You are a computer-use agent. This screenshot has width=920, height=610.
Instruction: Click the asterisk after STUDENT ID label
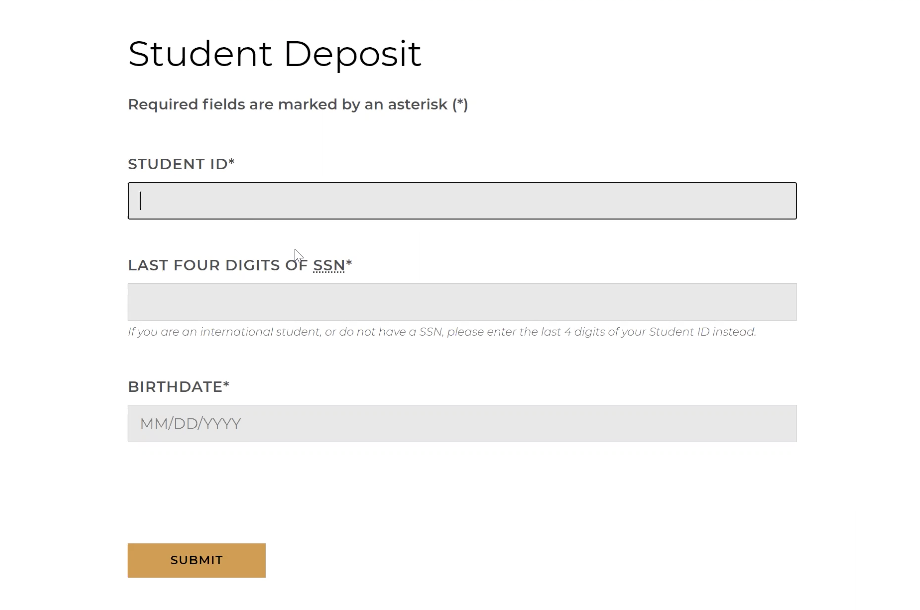232,163
